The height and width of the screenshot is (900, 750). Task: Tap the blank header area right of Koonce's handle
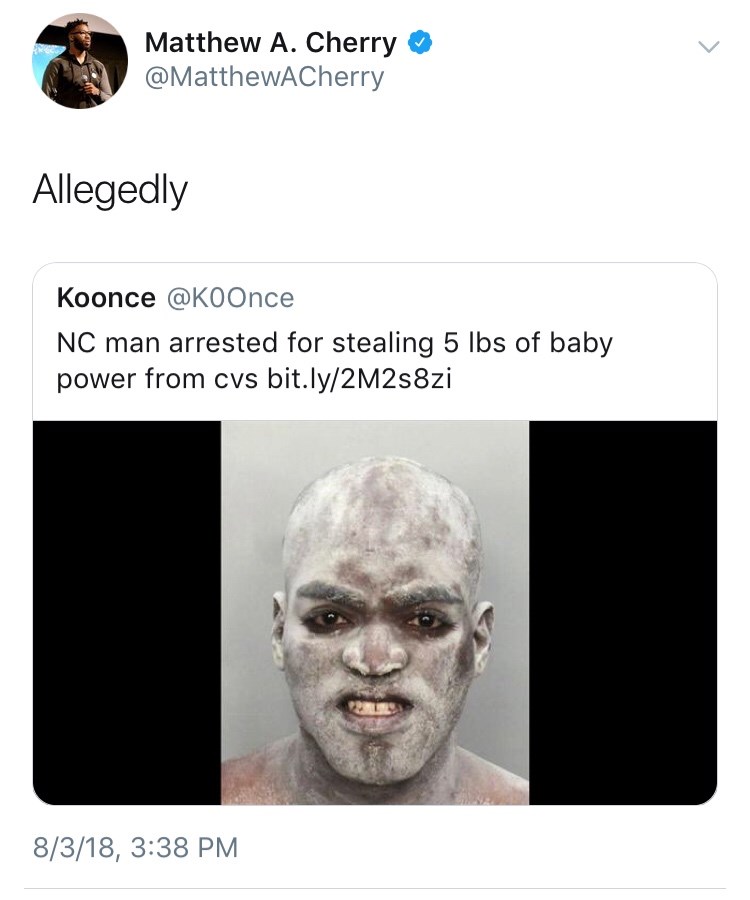coord(500,298)
